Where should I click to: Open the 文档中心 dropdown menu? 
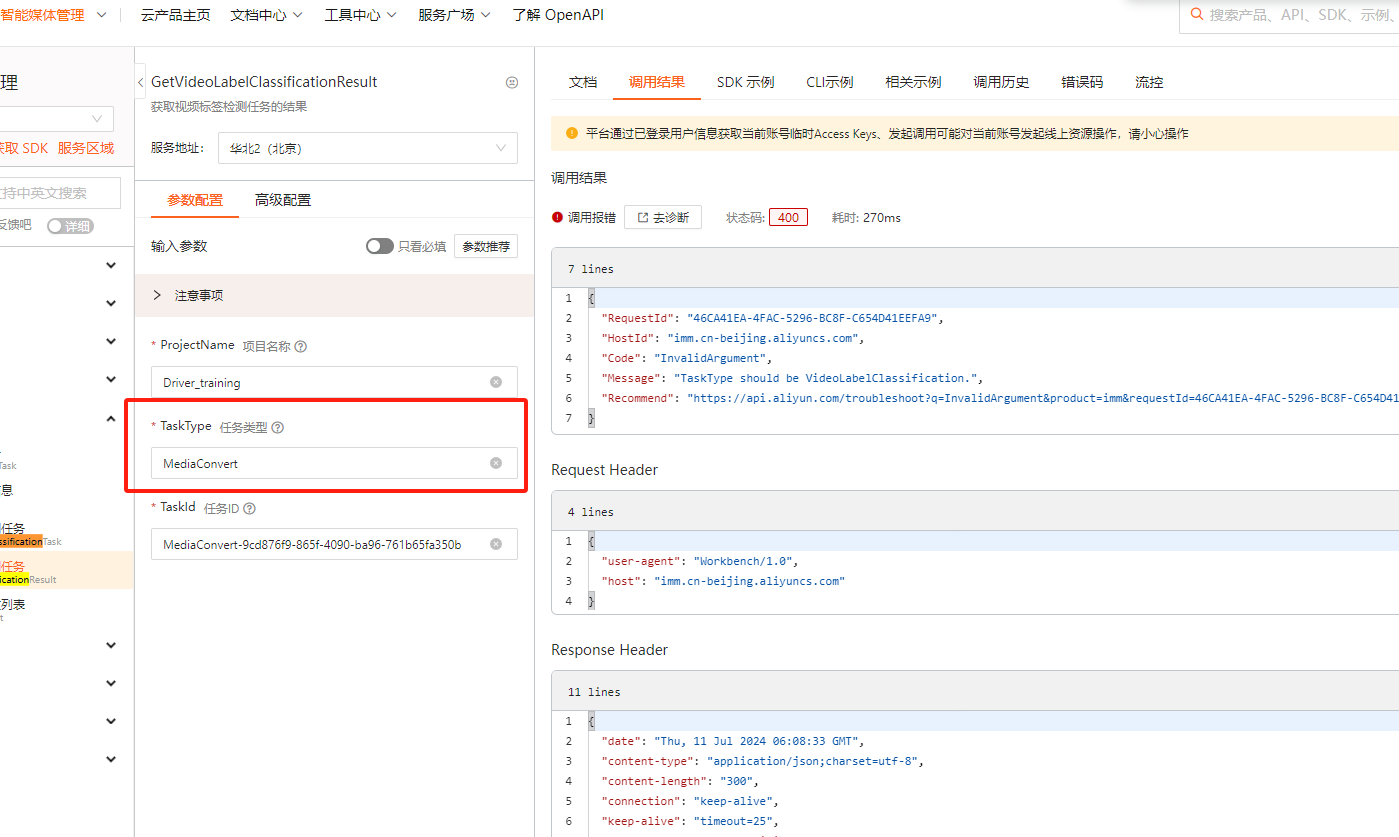[x=269, y=15]
